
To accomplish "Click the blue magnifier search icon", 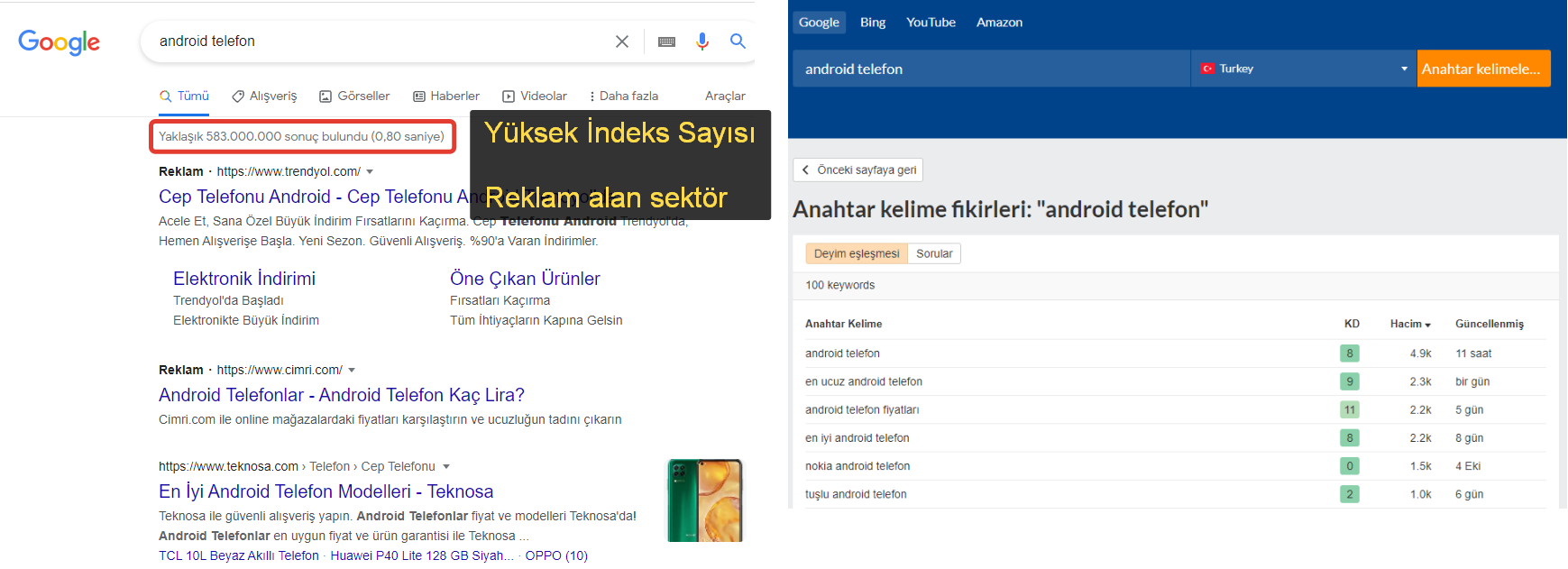I will 738,41.
